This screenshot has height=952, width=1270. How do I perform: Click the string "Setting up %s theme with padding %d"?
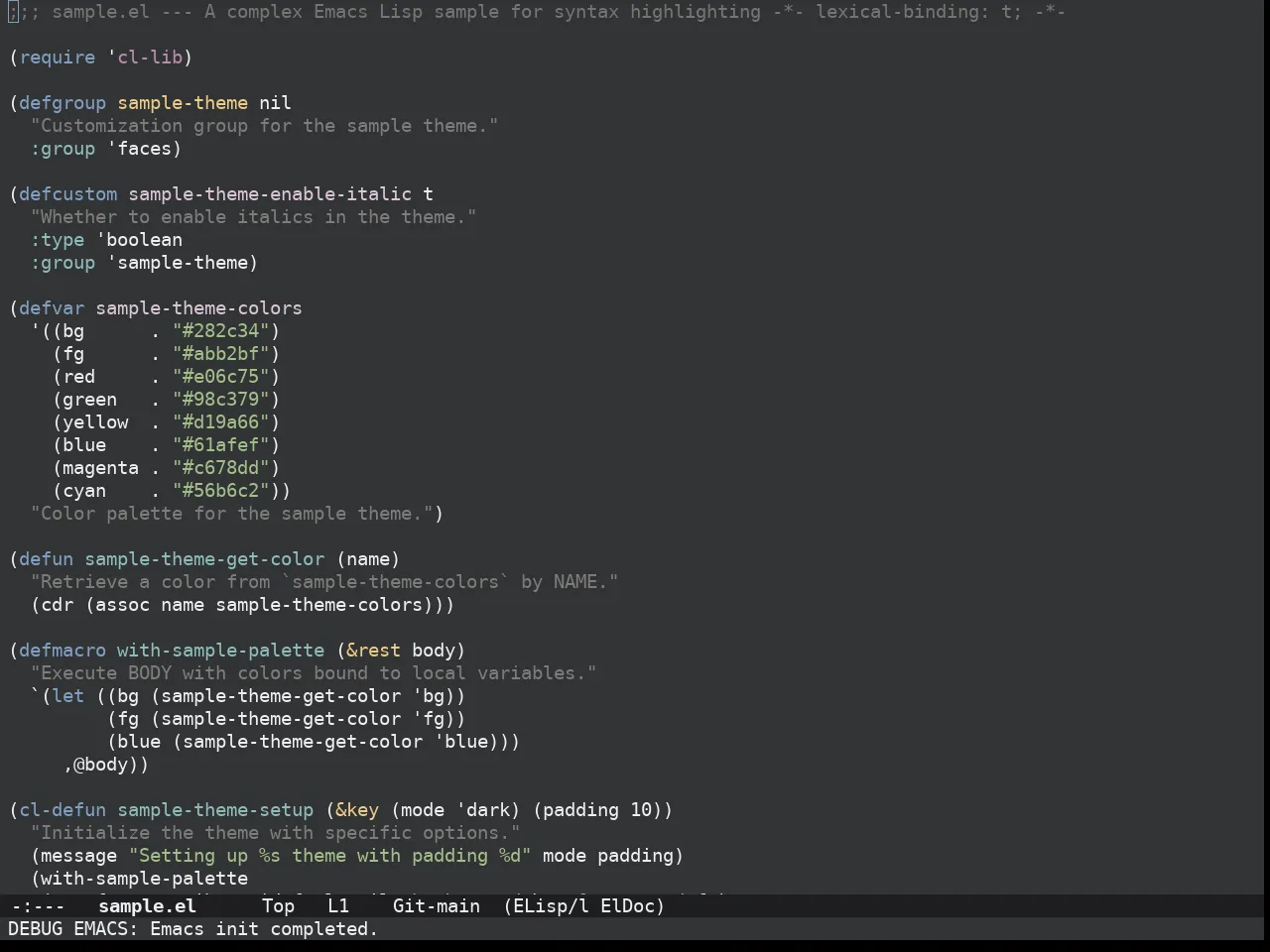(x=330, y=856)
